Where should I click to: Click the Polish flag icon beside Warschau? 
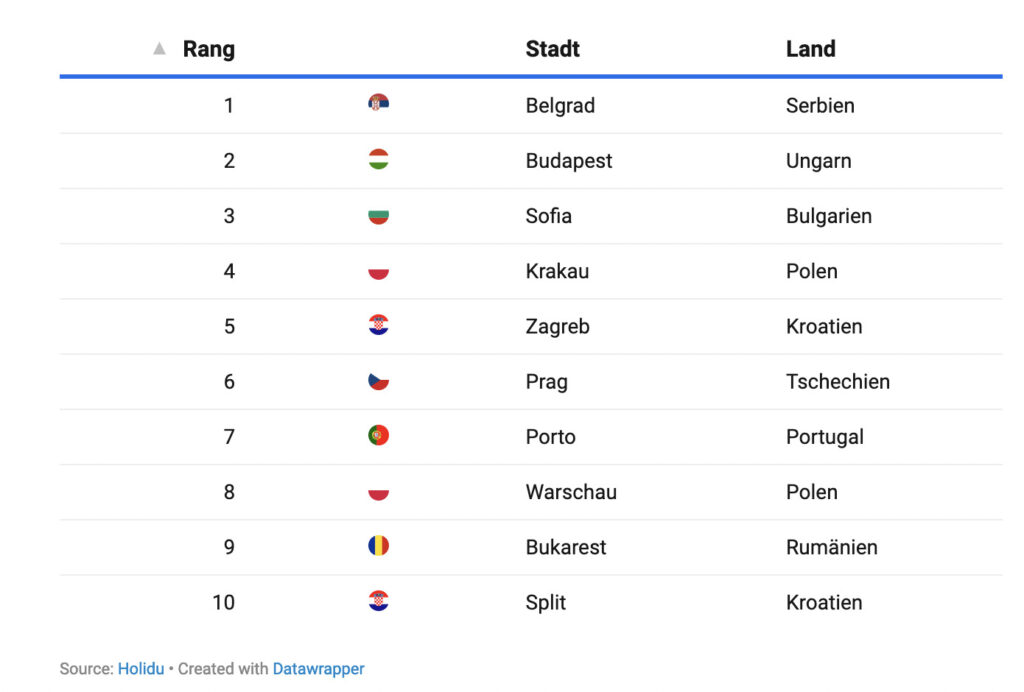point(378,491)
